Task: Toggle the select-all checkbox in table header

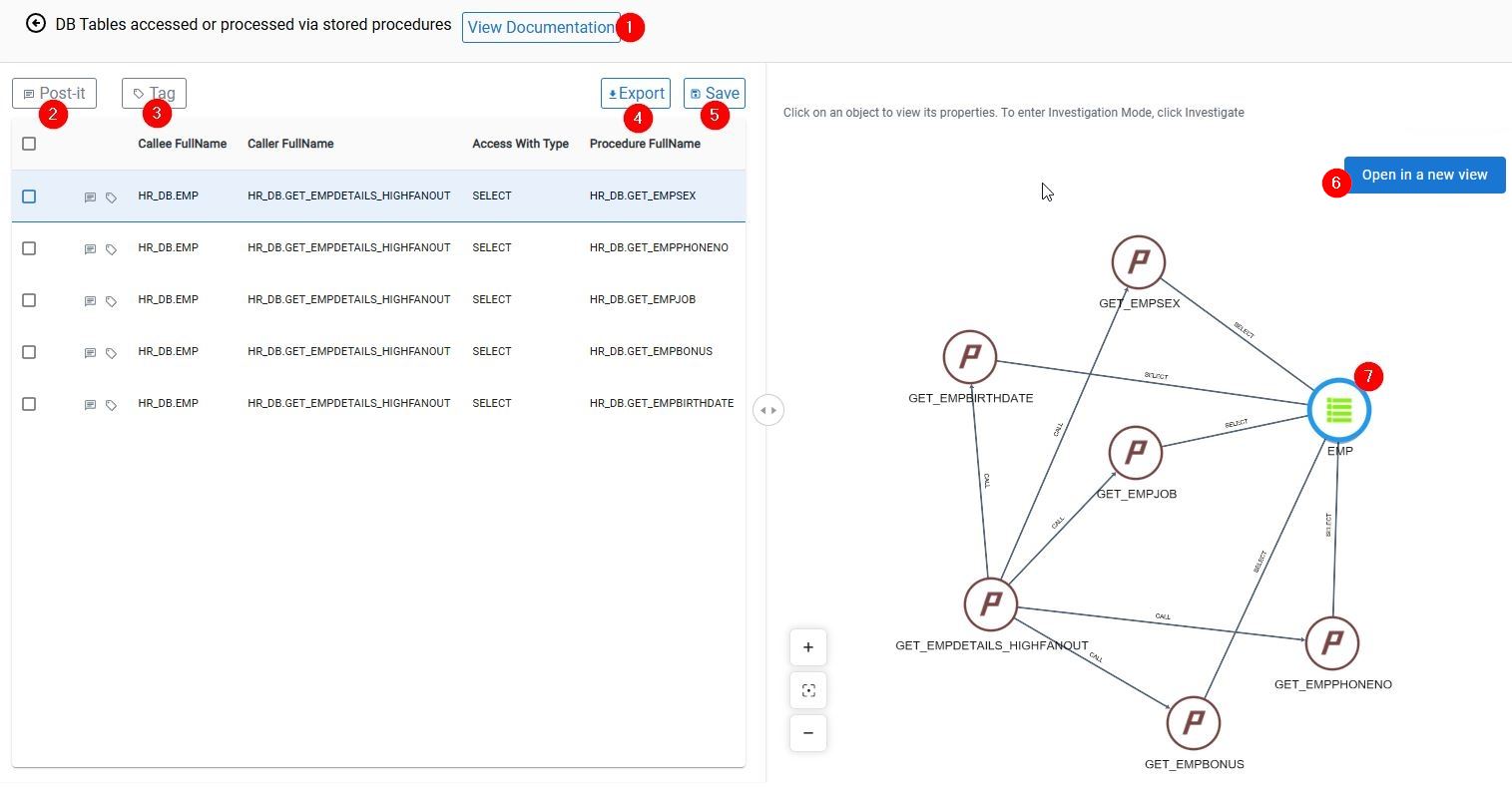Action: [29, 144]
